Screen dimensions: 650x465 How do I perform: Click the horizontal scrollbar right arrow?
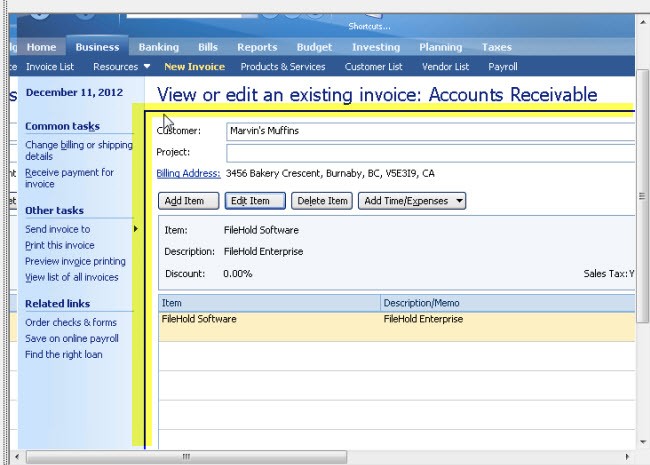627,457
